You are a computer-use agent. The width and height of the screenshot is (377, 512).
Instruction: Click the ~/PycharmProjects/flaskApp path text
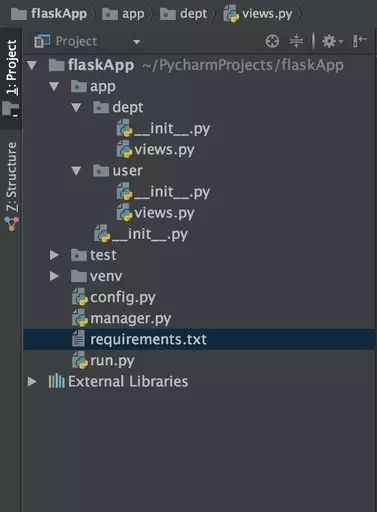[x=243, y=65]
